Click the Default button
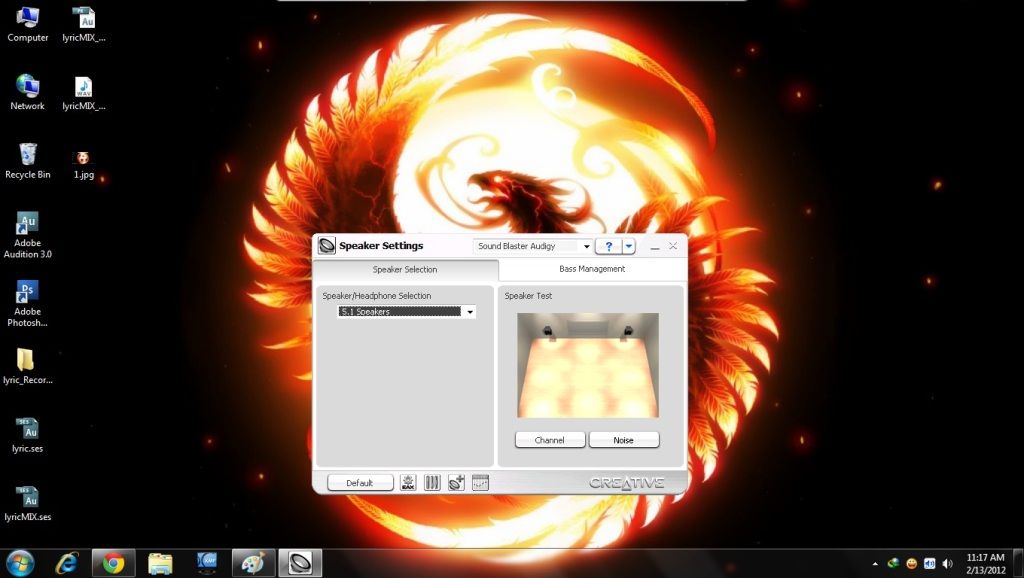The image size is (1024, 578). point(360,483)
